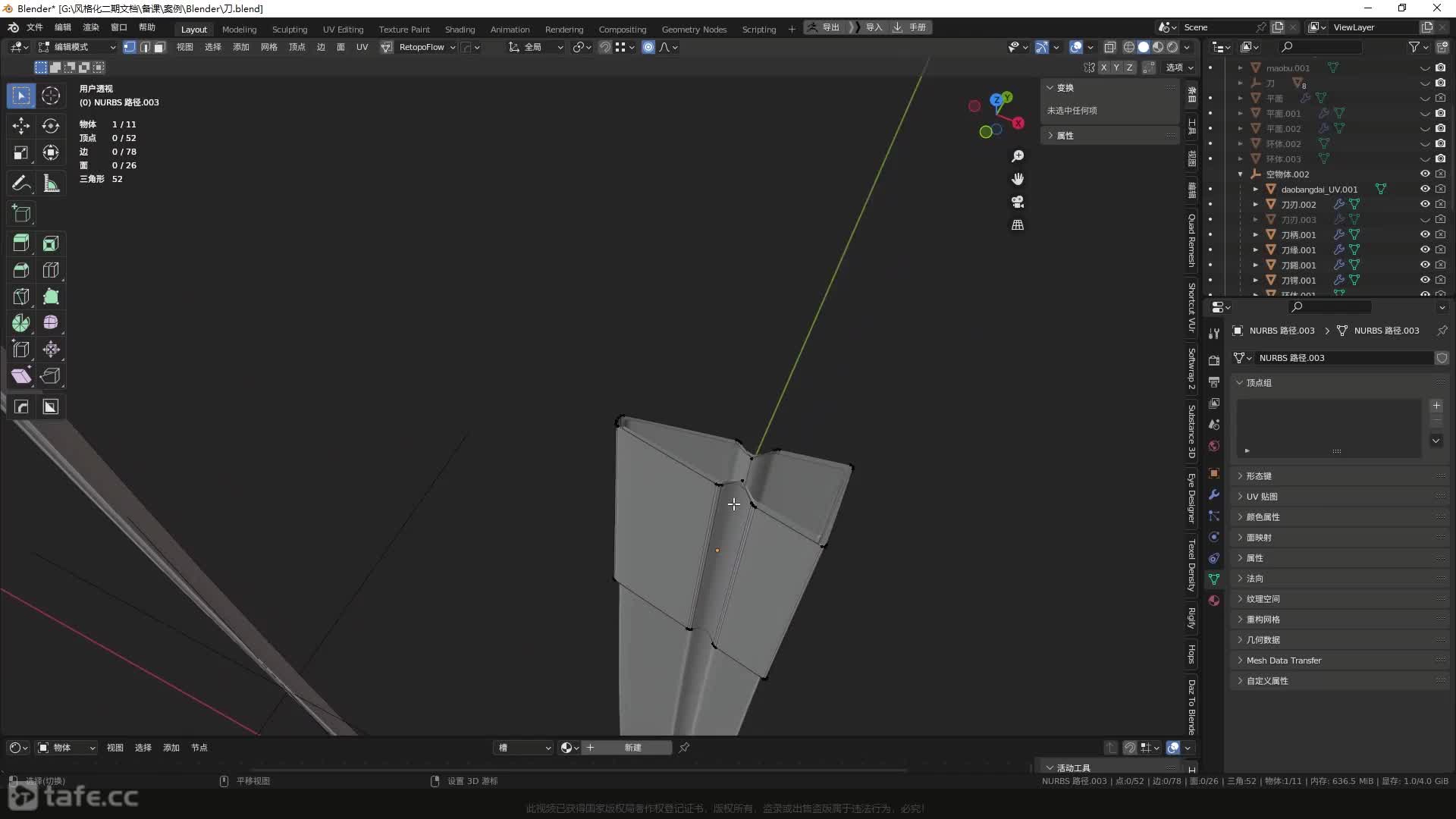This screenshot has width=1456, height=819.
Task: Switch to Sculpting workspace tab
Action: tap(290, 30)
